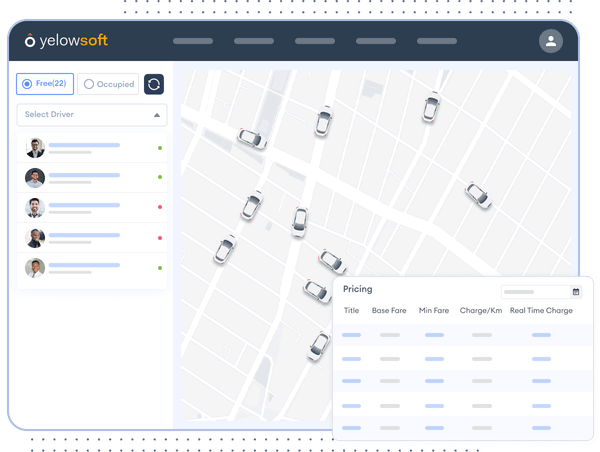
Task: Click the Charge/Km column header
Action: pos(481,311)
